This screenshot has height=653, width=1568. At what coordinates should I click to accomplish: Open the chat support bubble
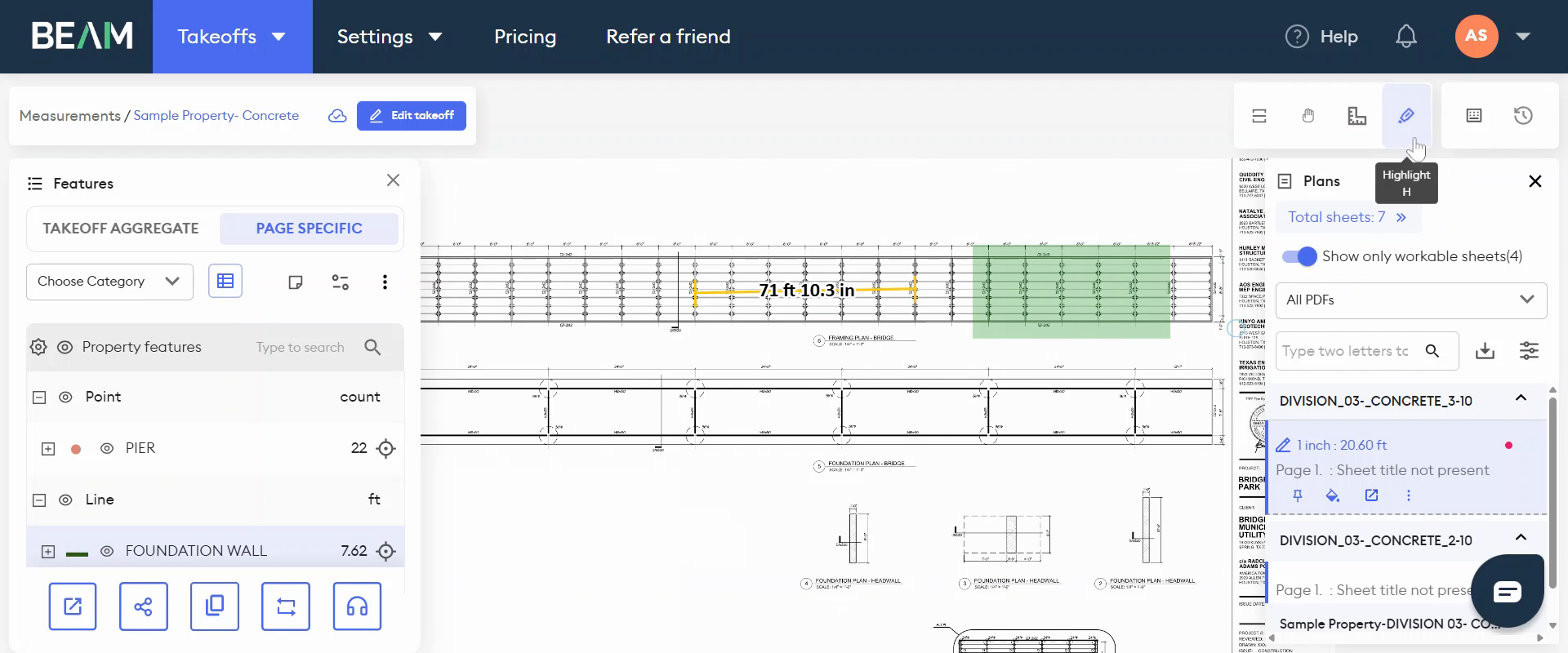pyautogui.click(x=1507, y=592)
